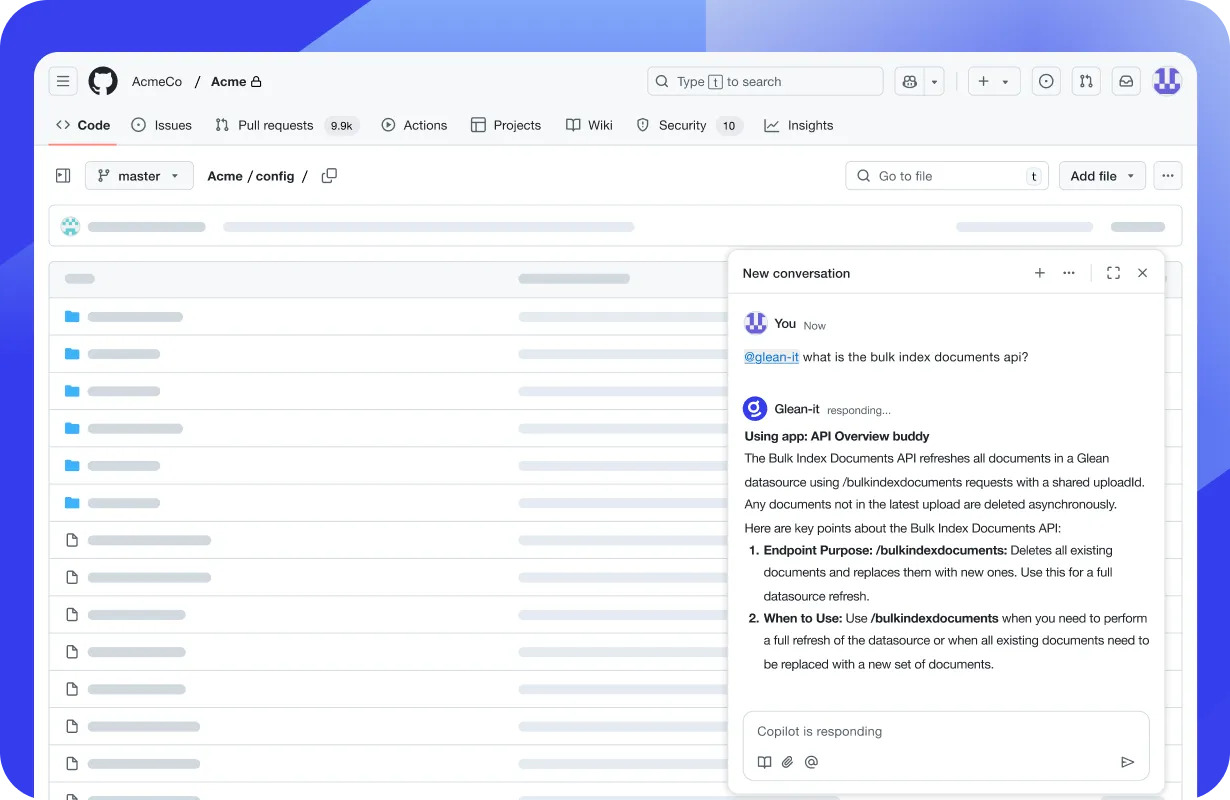
Task: Open the Acme repository link
Action: (x=228, y=81)
